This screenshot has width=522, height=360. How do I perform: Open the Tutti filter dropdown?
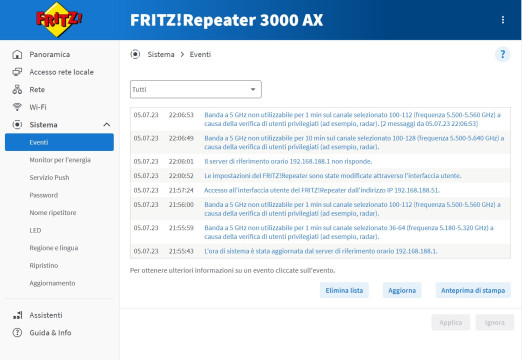pos(196,89)
